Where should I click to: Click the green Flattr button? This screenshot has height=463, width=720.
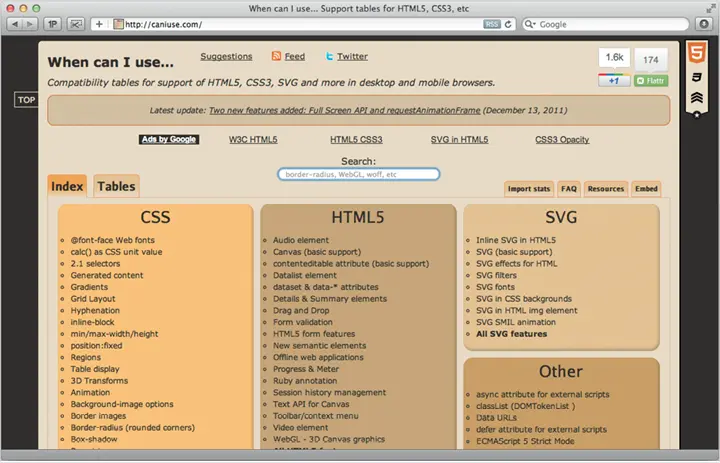pos(651,80)
